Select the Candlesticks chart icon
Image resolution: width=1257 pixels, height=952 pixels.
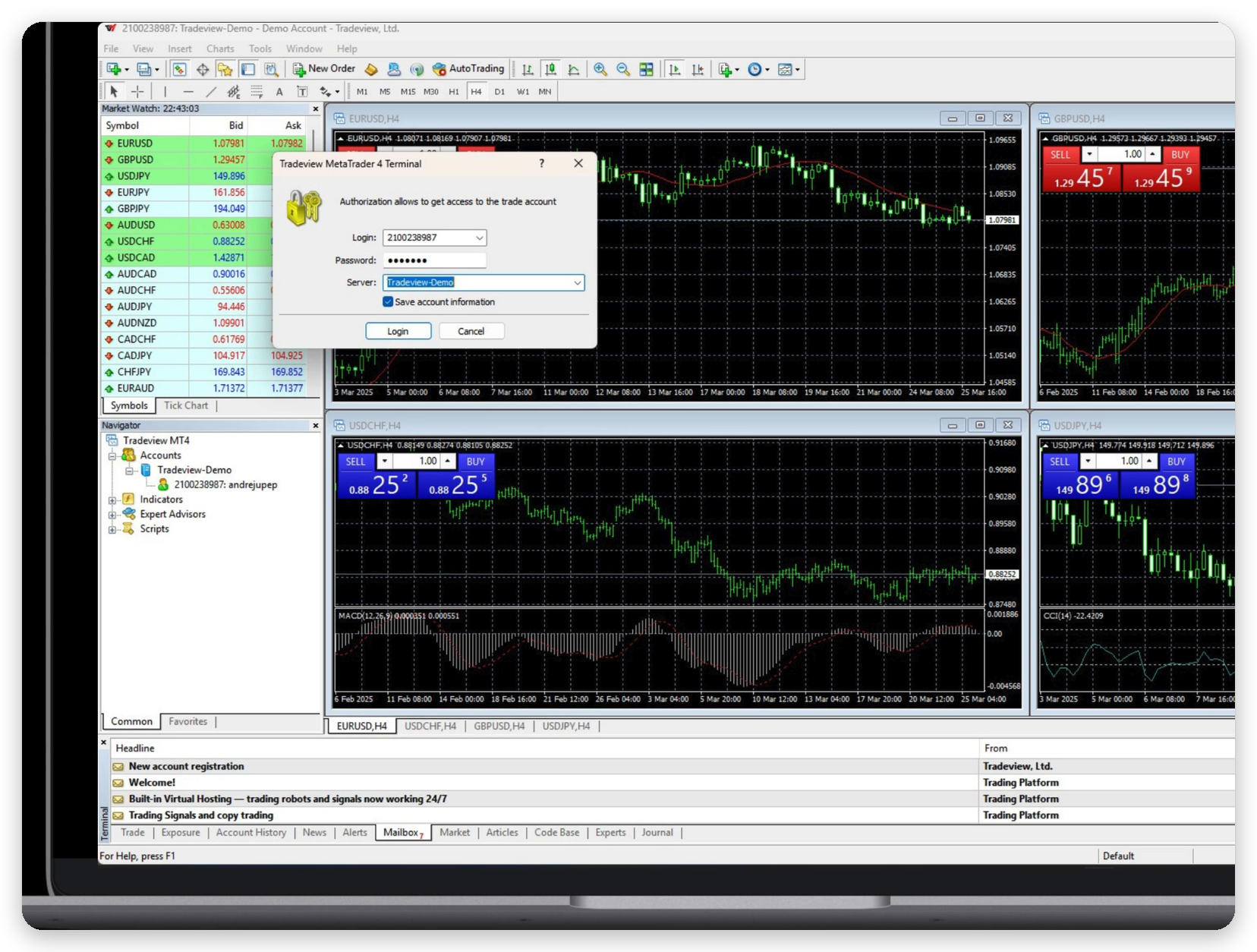pos(550,69)
